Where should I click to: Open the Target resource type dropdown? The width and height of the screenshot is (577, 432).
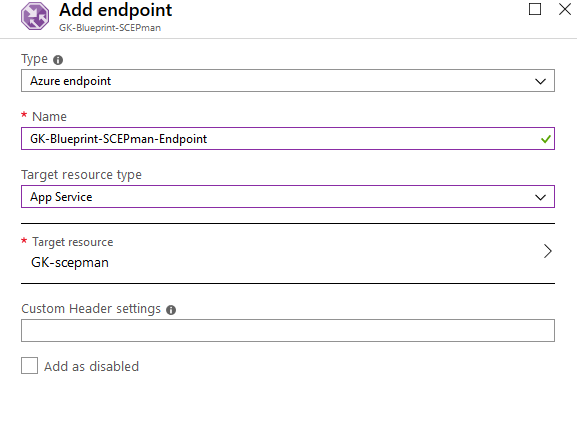point(288,196)
